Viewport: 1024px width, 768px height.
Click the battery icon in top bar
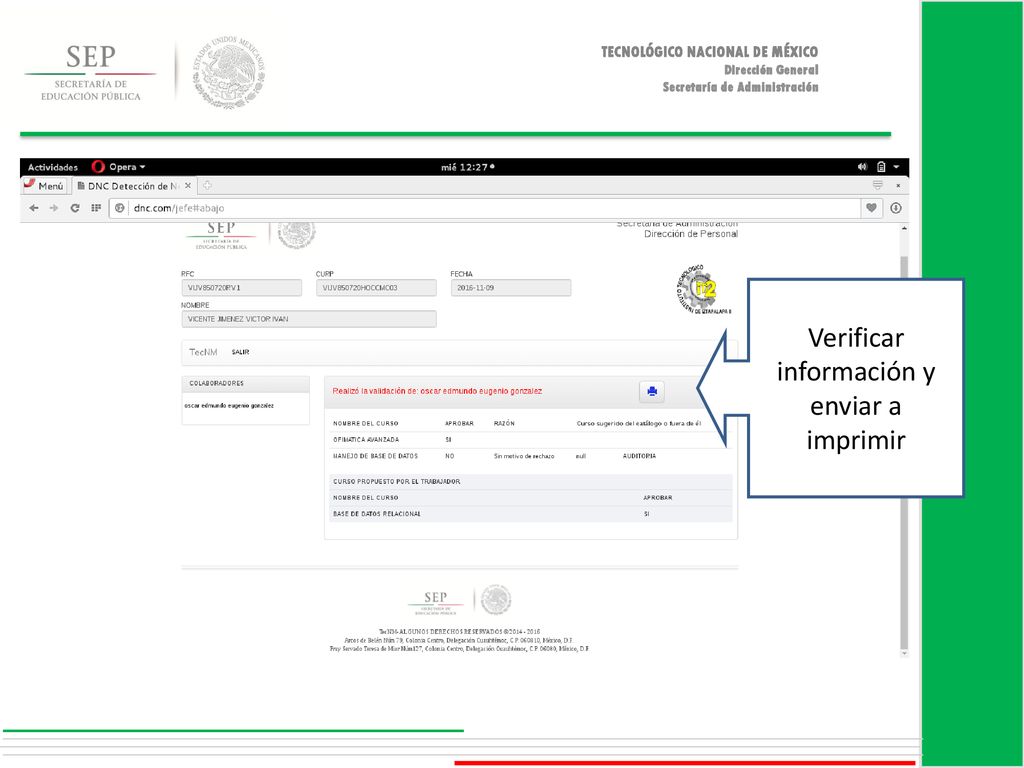click(881, 167)
